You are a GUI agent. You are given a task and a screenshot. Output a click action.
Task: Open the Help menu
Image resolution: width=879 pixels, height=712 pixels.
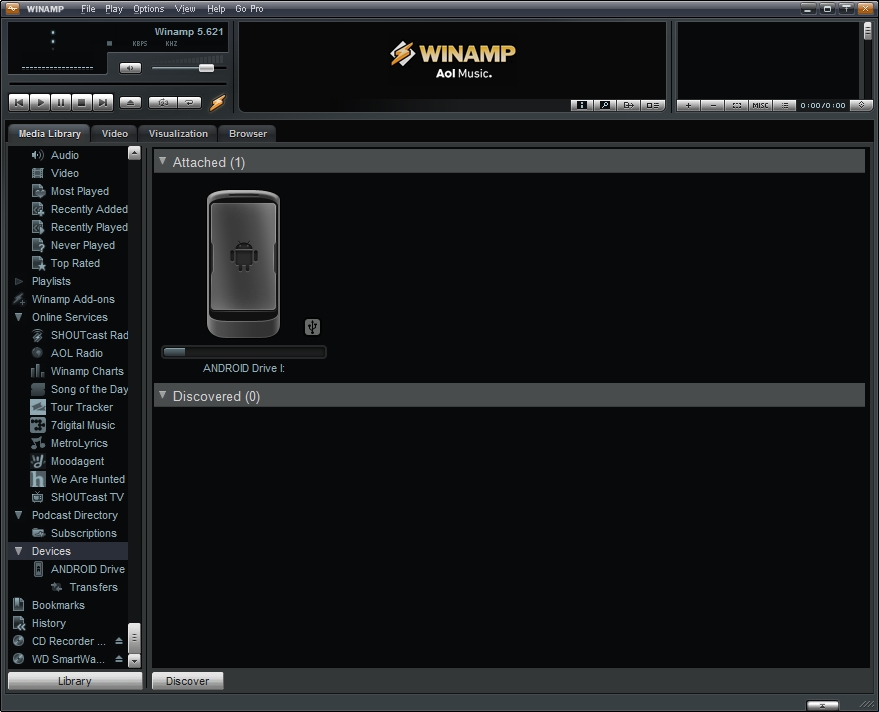216,8
